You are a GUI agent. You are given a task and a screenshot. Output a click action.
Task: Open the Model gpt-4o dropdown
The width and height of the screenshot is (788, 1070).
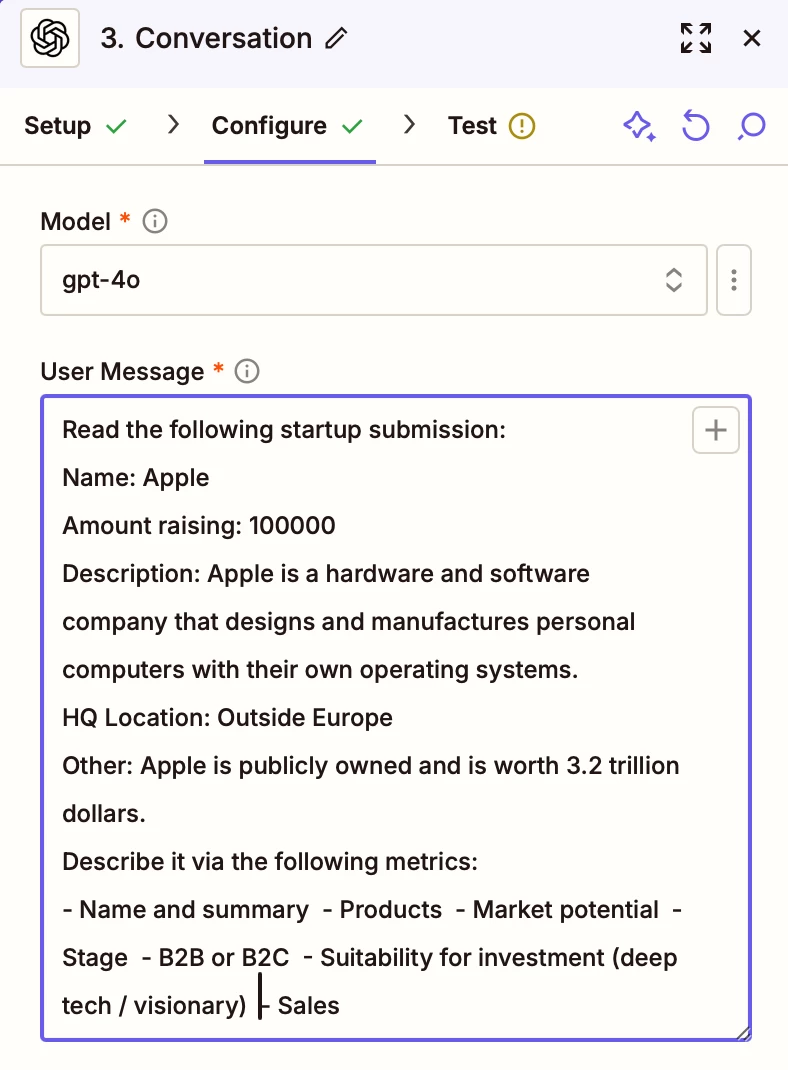coord(374,280)
